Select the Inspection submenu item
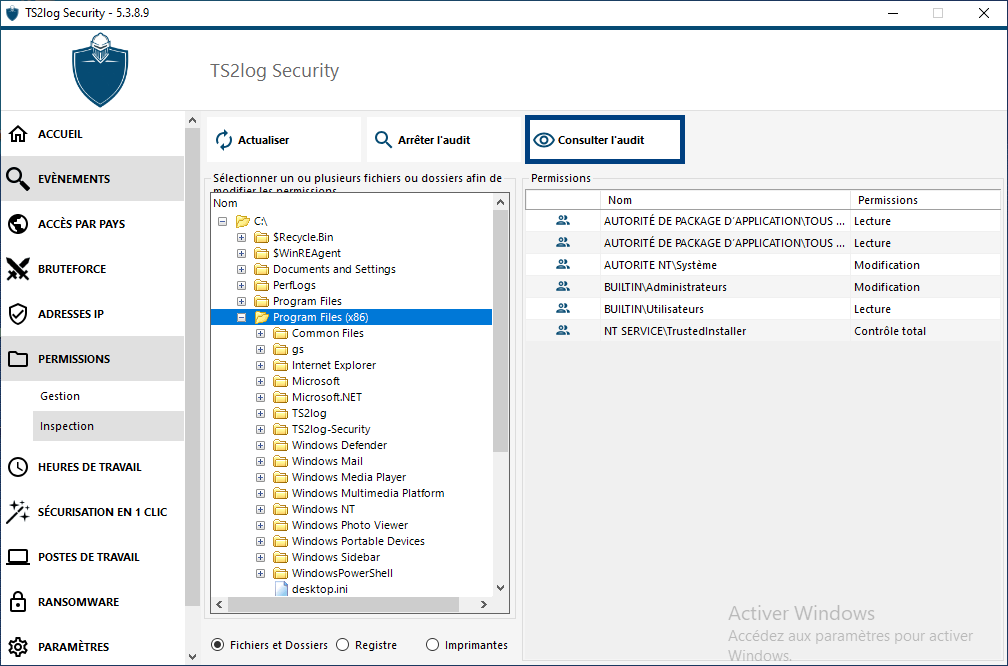Viewport: 1008px width, 666px height. pos(108,426)
